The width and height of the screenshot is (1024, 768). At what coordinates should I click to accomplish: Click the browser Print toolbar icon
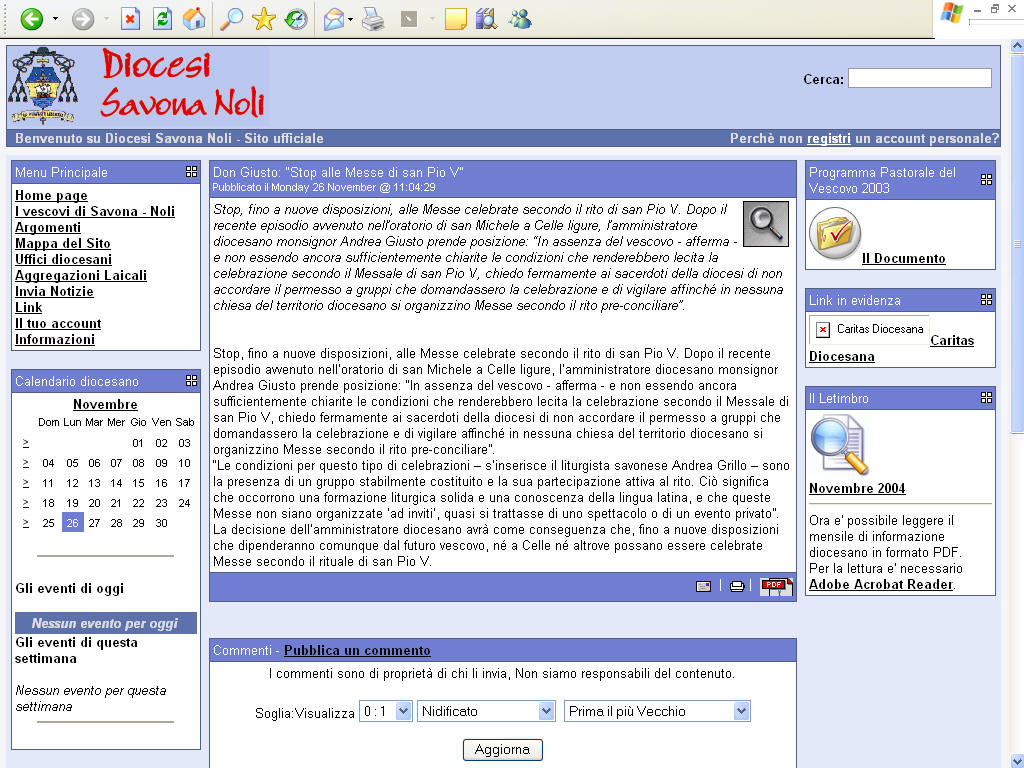coord(373,19)
